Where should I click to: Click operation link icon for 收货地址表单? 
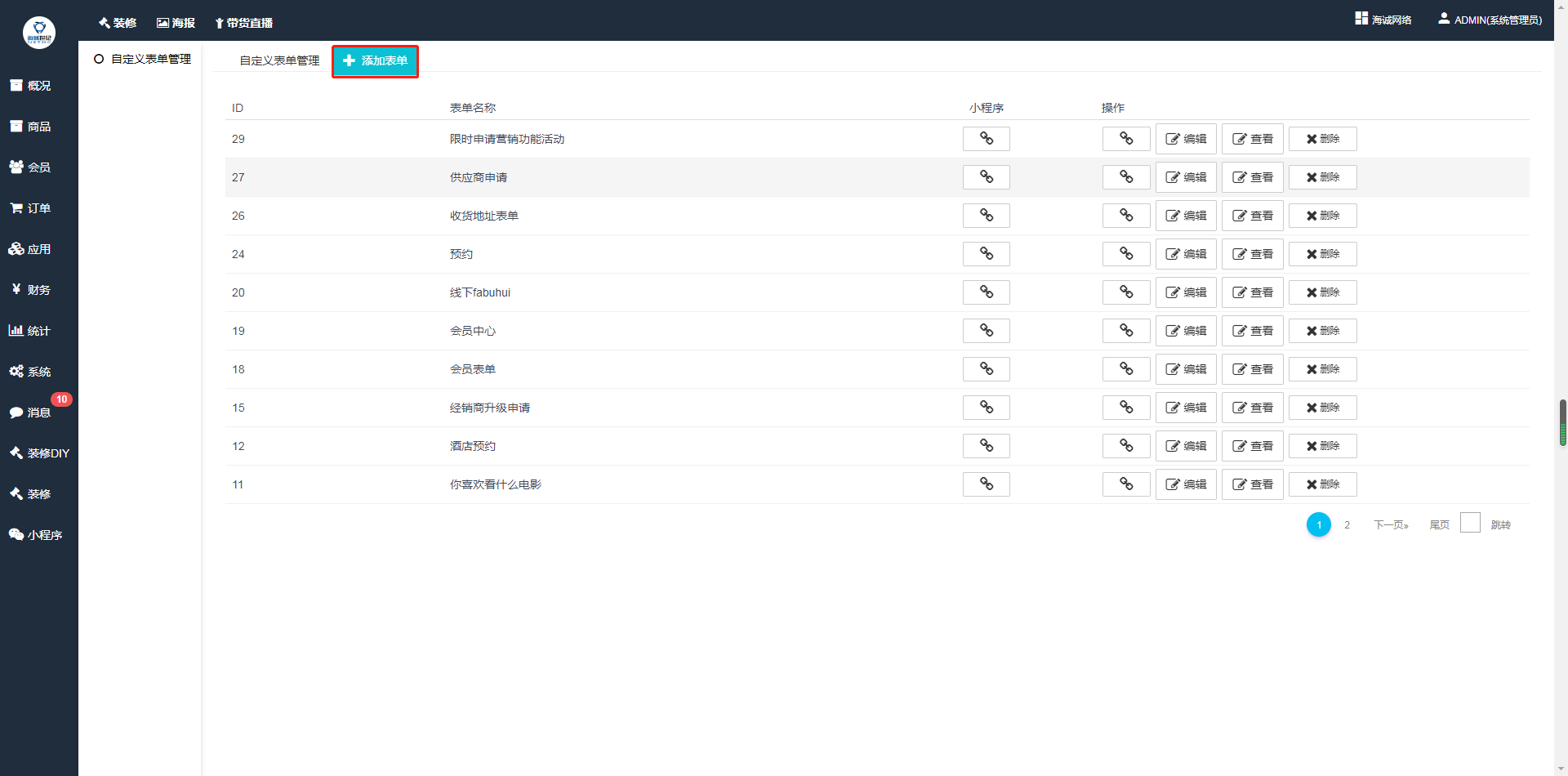1126,216
